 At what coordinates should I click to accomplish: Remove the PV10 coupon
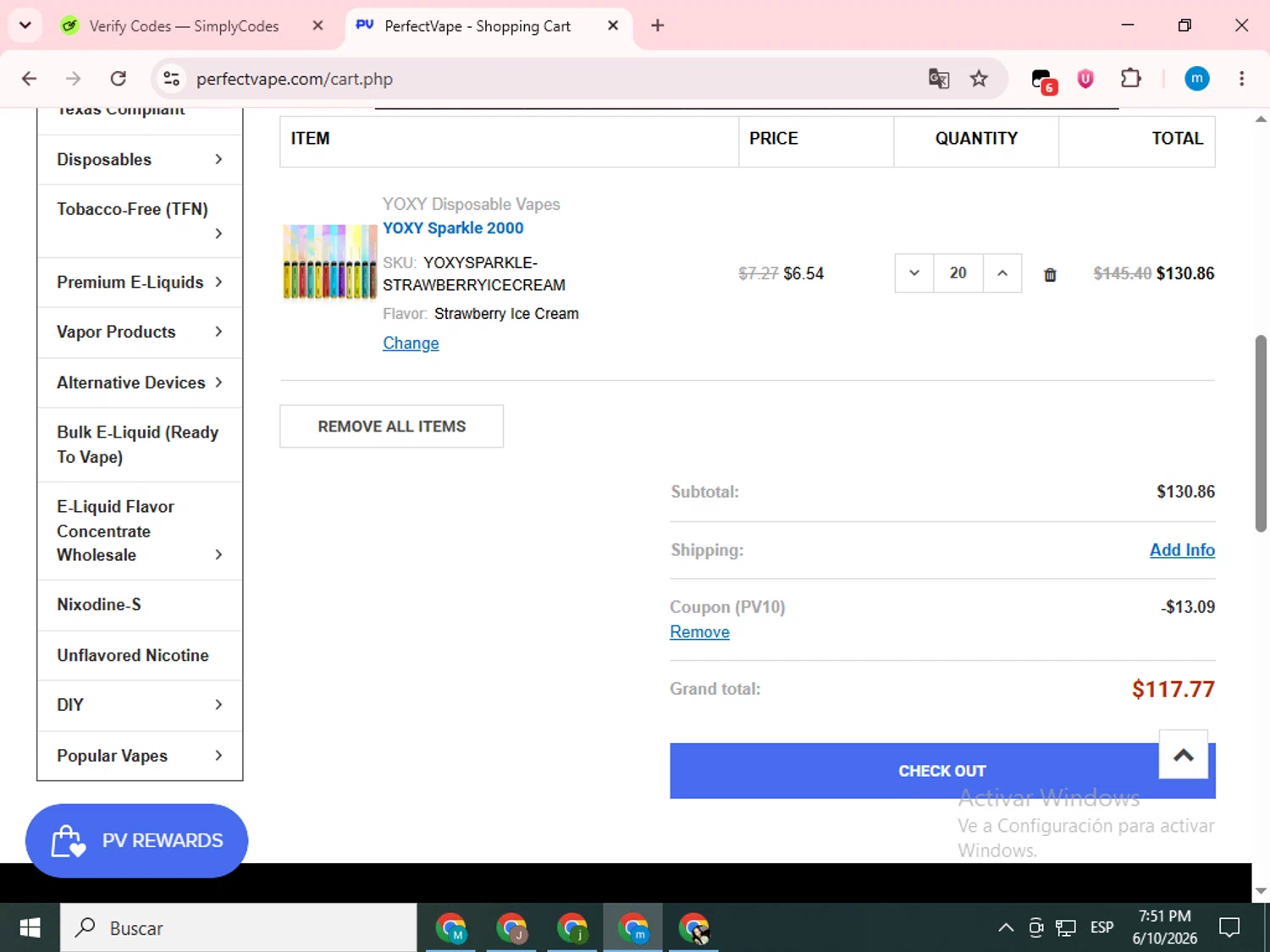click(699, 632)
